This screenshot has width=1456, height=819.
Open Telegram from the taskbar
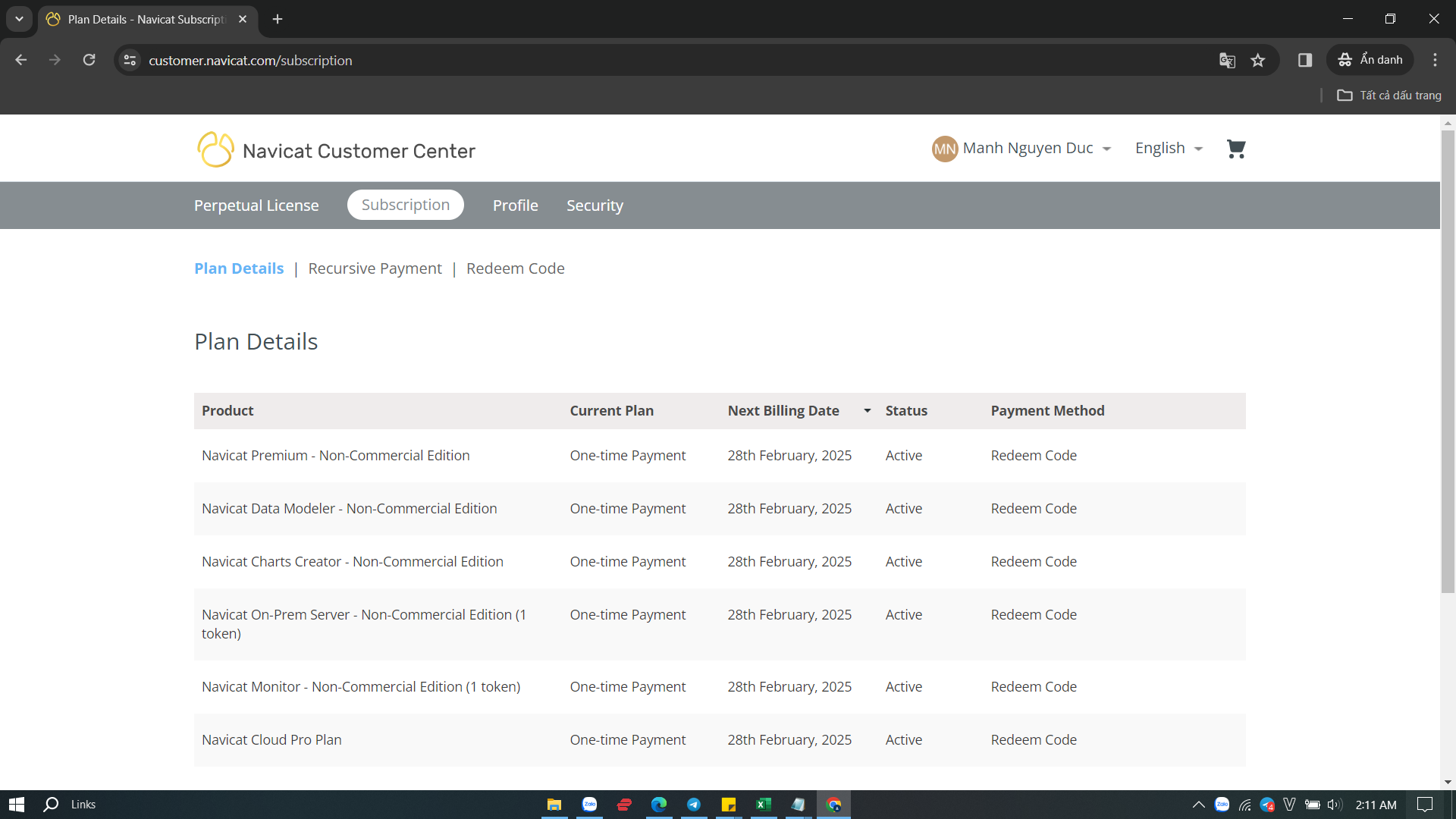(694, 805)
